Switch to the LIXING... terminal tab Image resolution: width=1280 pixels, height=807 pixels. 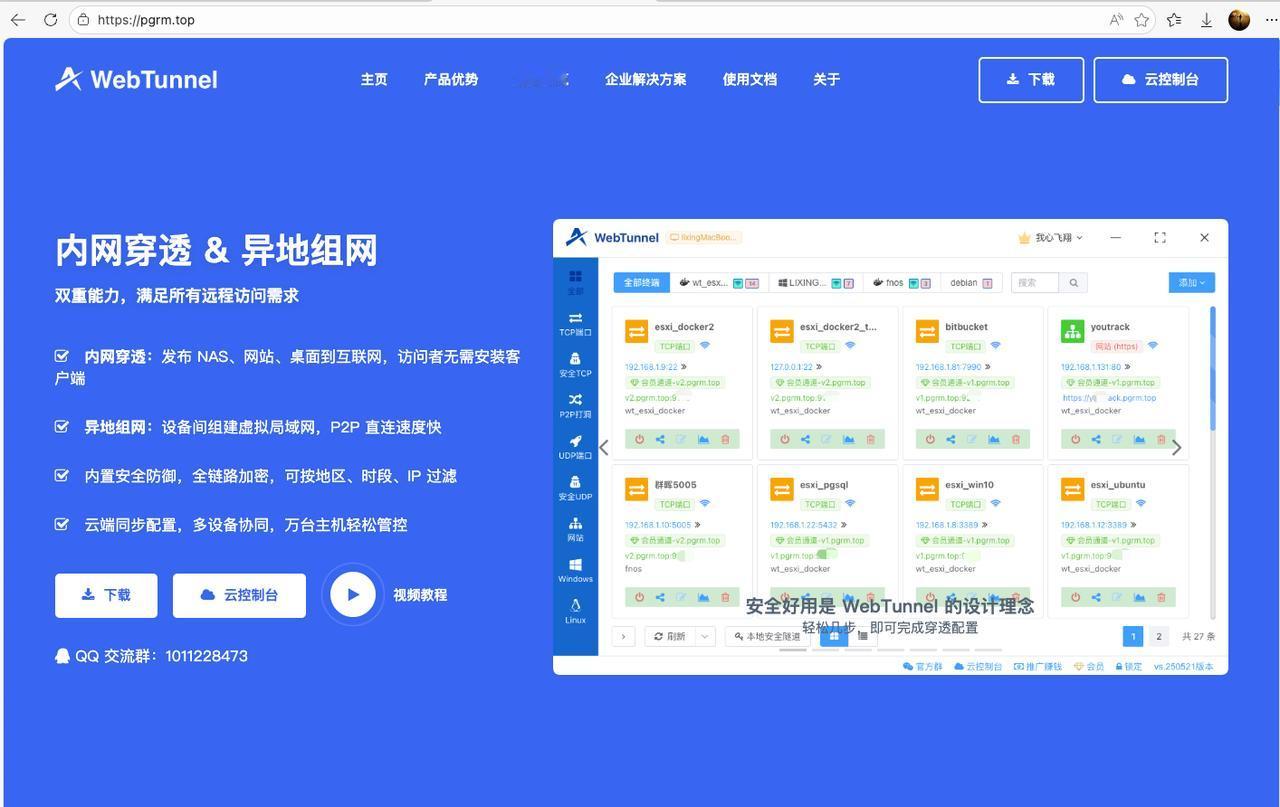pos(816,283)
